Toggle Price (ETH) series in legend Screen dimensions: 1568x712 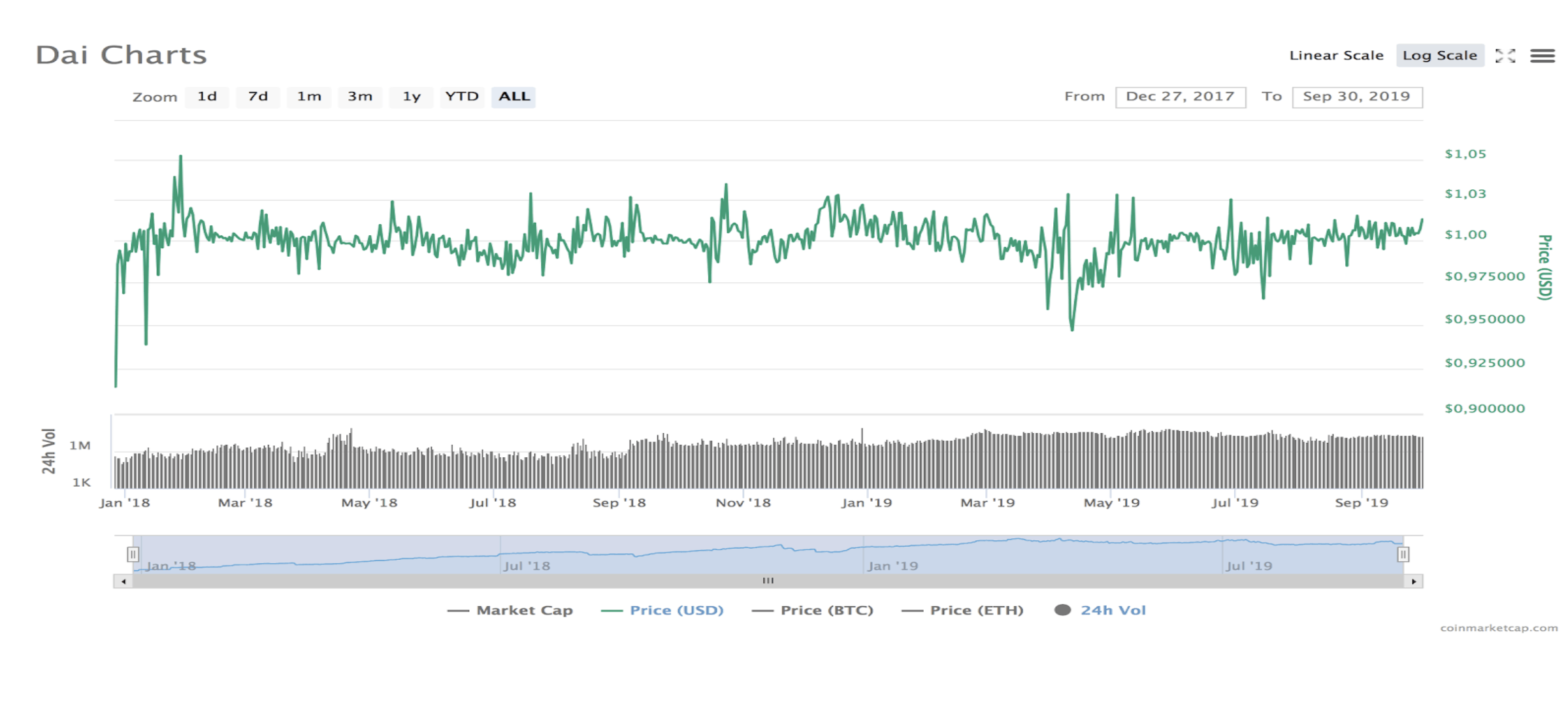click(x=962, y=610)
